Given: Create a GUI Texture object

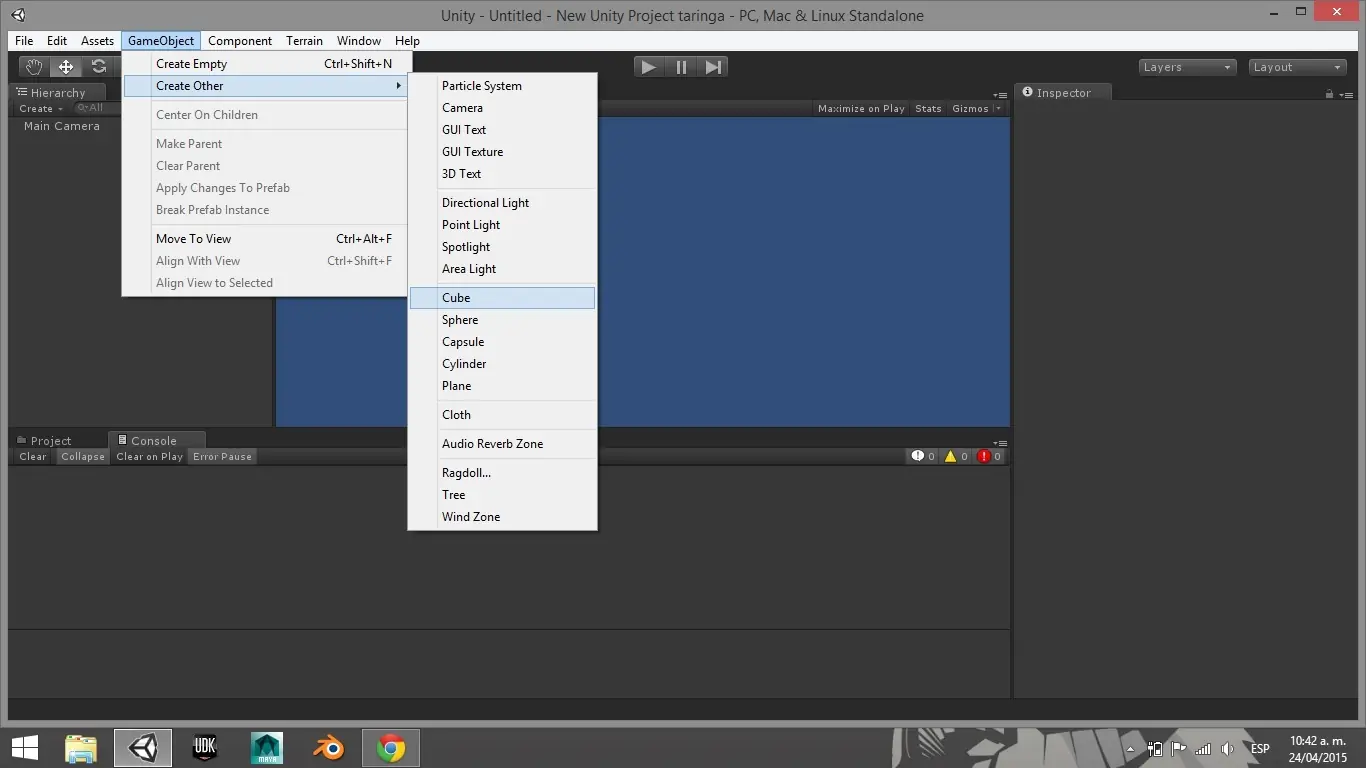Looking at the screenshot, I should (502, 152).
